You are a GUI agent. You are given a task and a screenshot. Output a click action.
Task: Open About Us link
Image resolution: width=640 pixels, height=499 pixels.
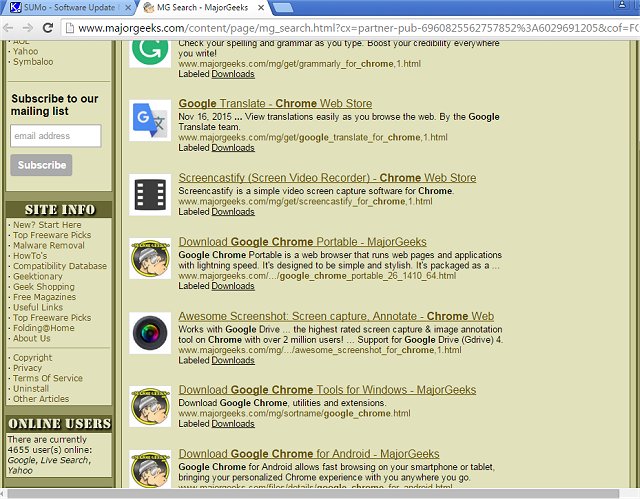pos(31,338)
